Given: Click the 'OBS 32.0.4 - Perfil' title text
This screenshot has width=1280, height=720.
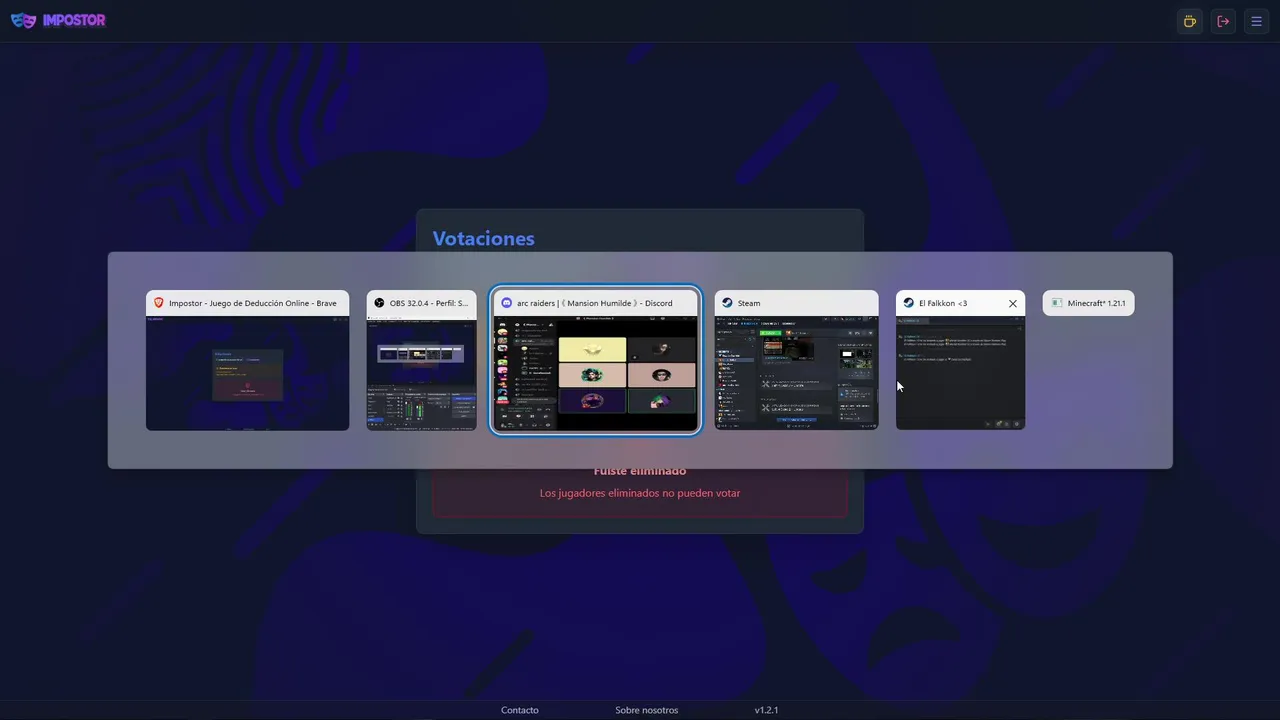Looking at the screenshot, I should click(428, 303).
